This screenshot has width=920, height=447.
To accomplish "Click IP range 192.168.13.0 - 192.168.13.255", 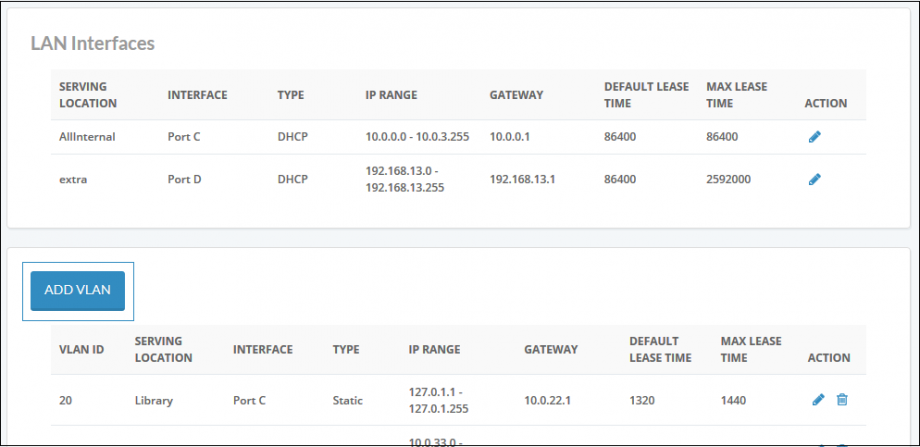I will 405,180.
